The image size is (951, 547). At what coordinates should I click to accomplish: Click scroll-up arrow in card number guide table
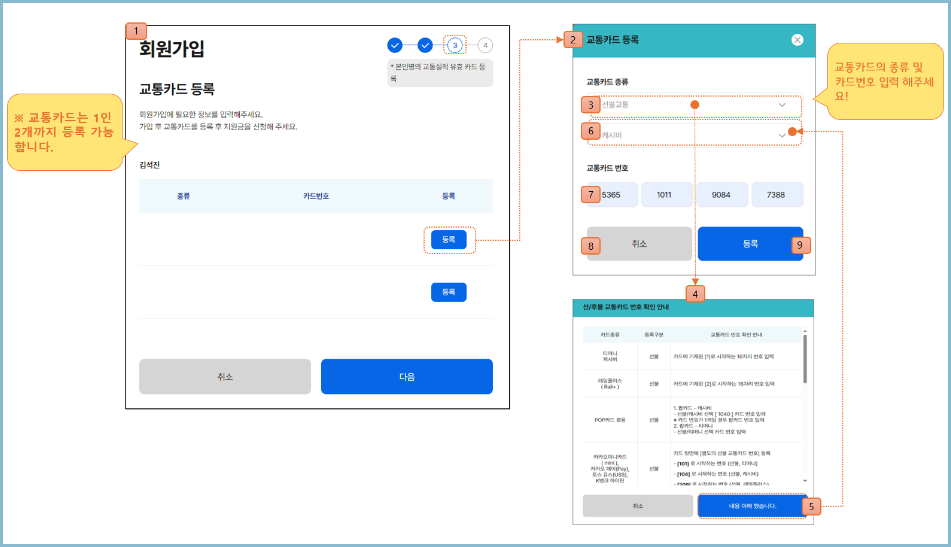(x=805, y=332)
